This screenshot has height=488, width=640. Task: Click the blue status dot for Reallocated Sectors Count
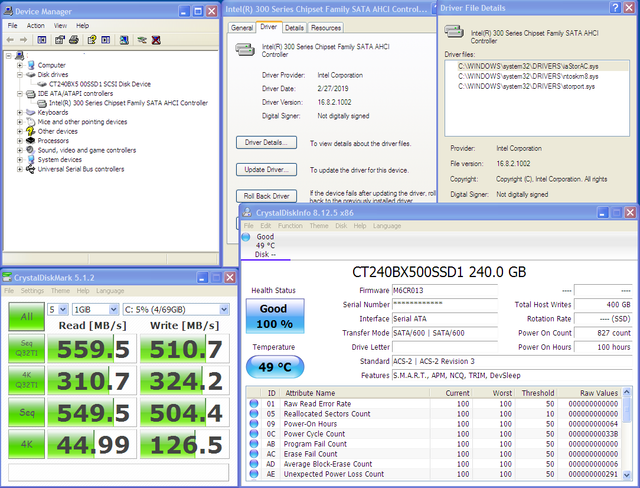click(x=254, y=413)
